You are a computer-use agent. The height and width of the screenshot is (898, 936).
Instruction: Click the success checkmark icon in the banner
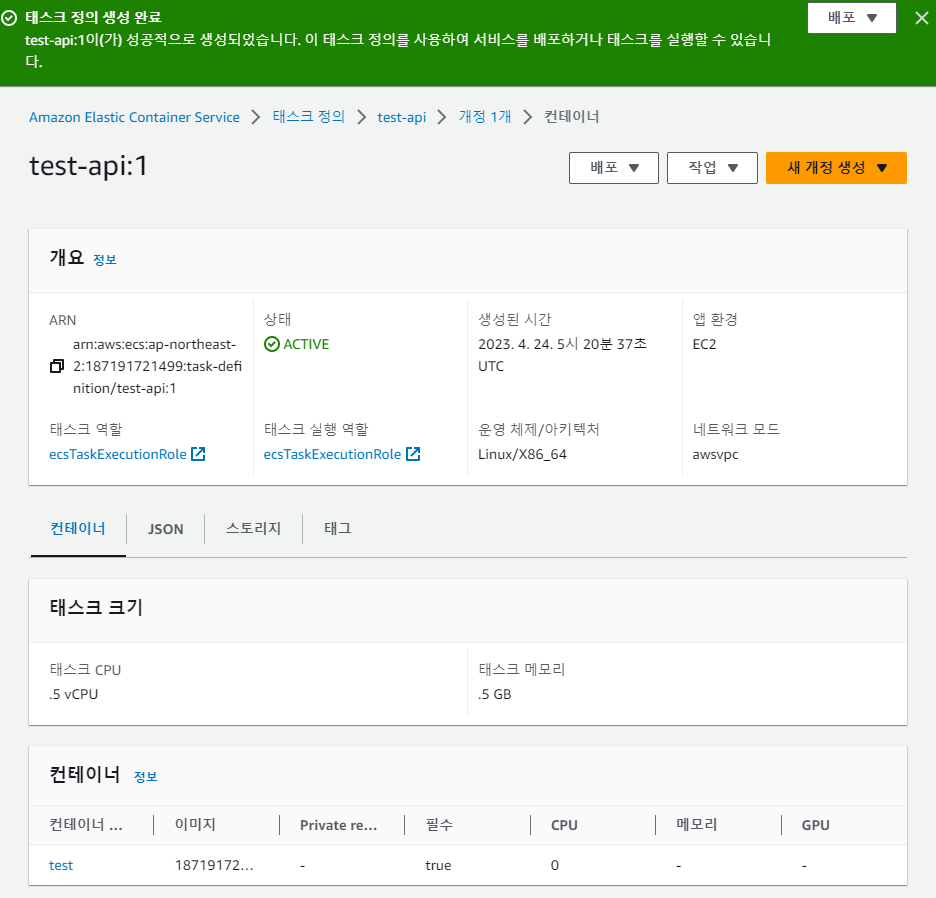[9, 18]
